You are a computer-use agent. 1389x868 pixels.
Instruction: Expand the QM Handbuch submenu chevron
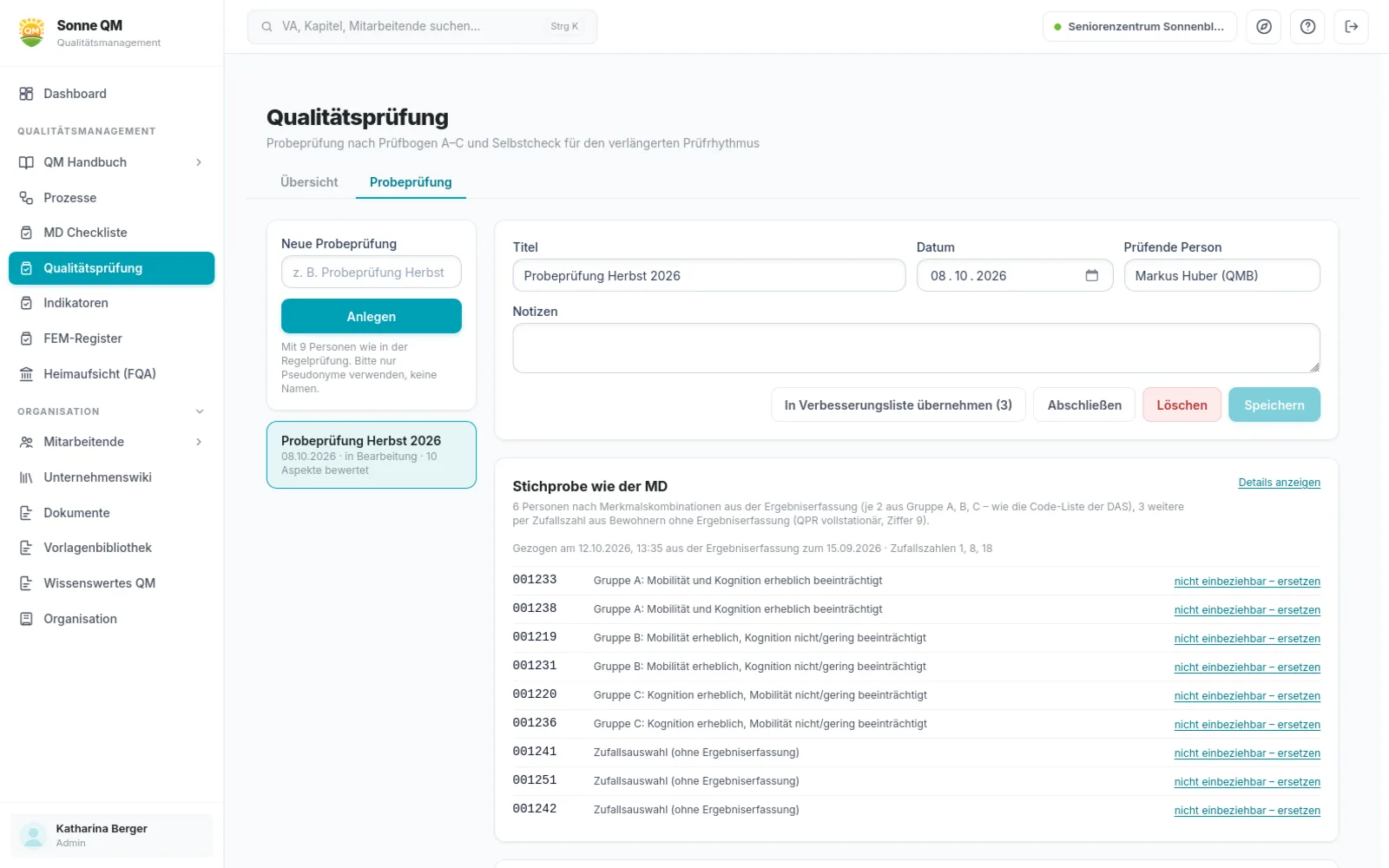tap(199, 162)
